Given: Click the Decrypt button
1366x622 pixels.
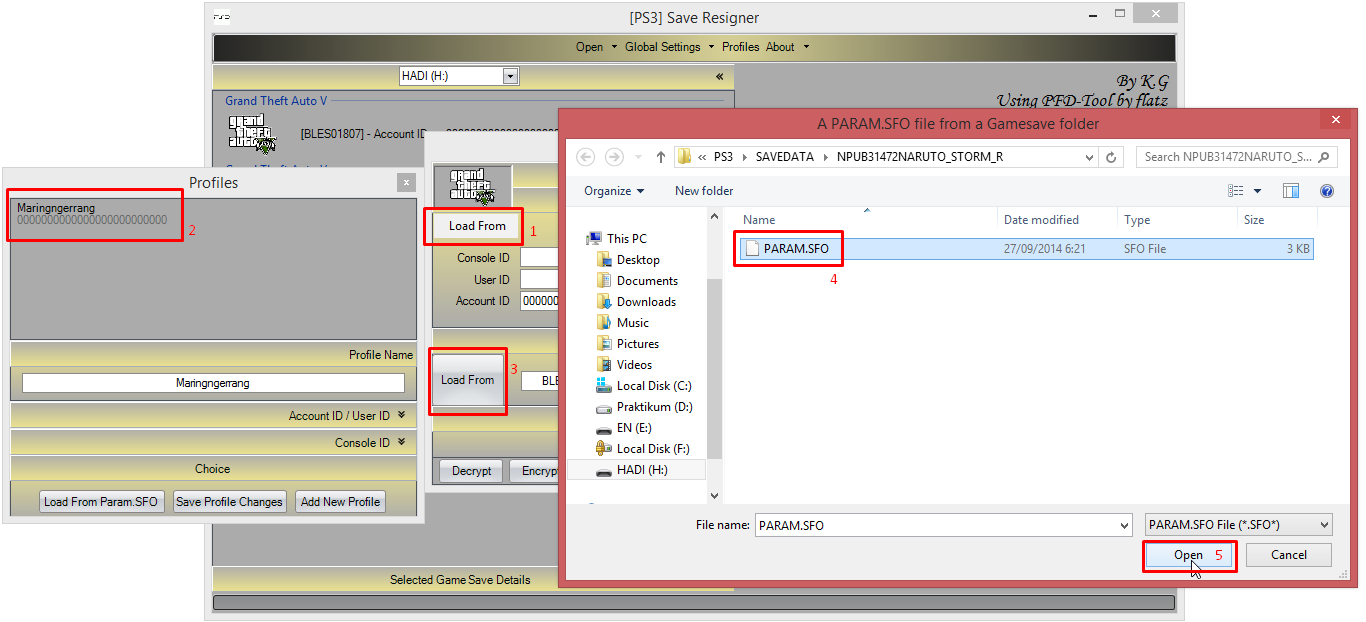Looking at the screenshot, I should point(472,471).
